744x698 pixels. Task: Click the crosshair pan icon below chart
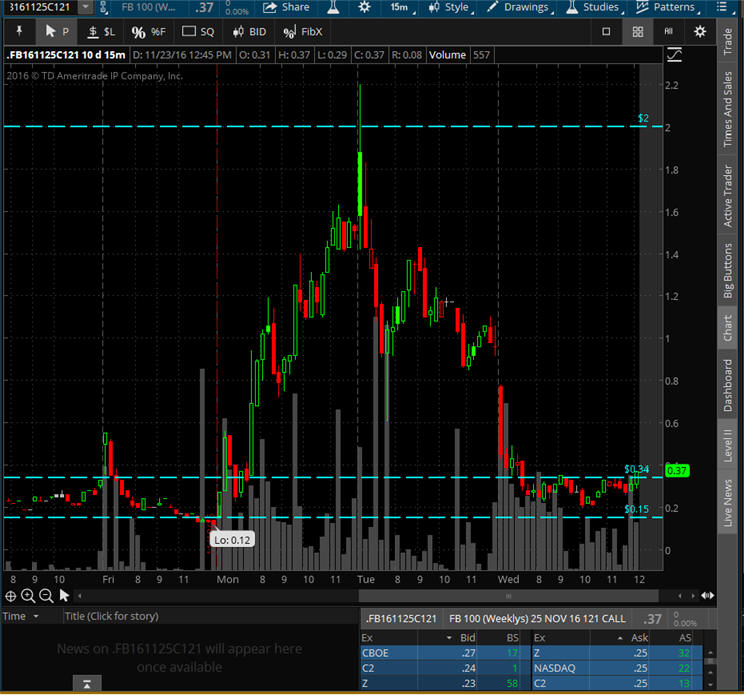tap(11, 596)
